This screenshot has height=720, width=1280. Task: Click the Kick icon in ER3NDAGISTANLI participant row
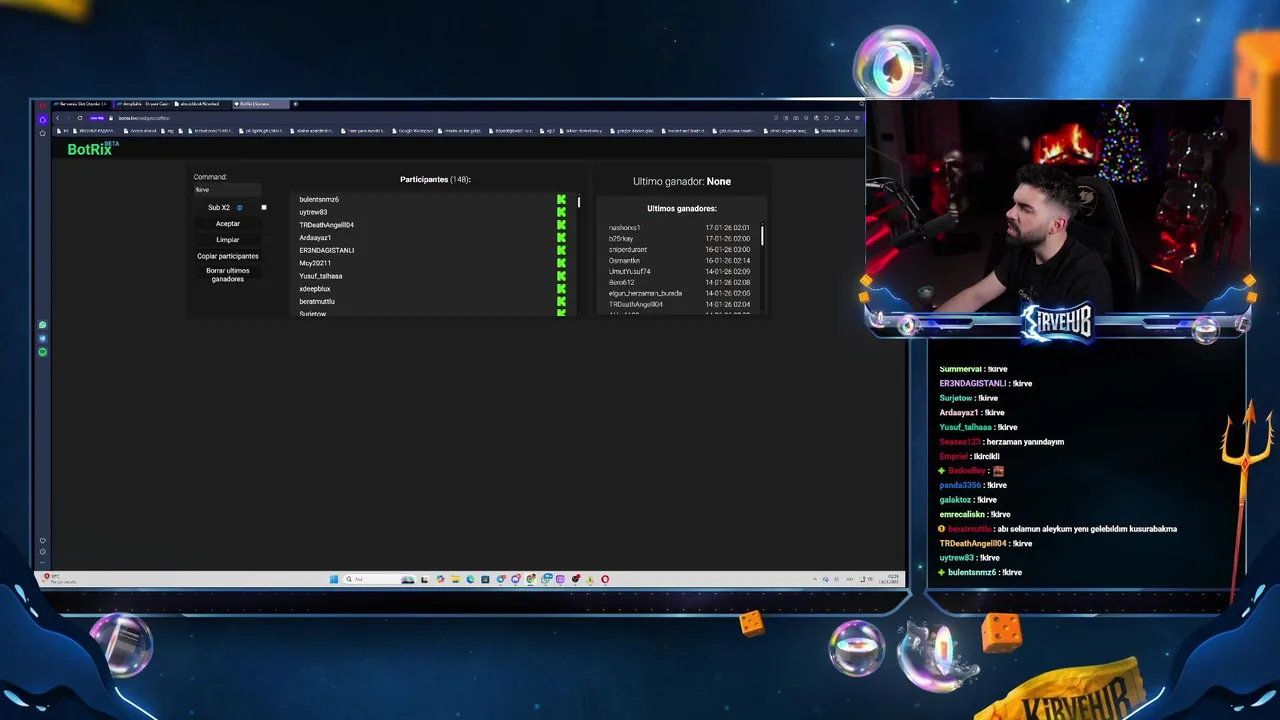(x=561, y=250)
